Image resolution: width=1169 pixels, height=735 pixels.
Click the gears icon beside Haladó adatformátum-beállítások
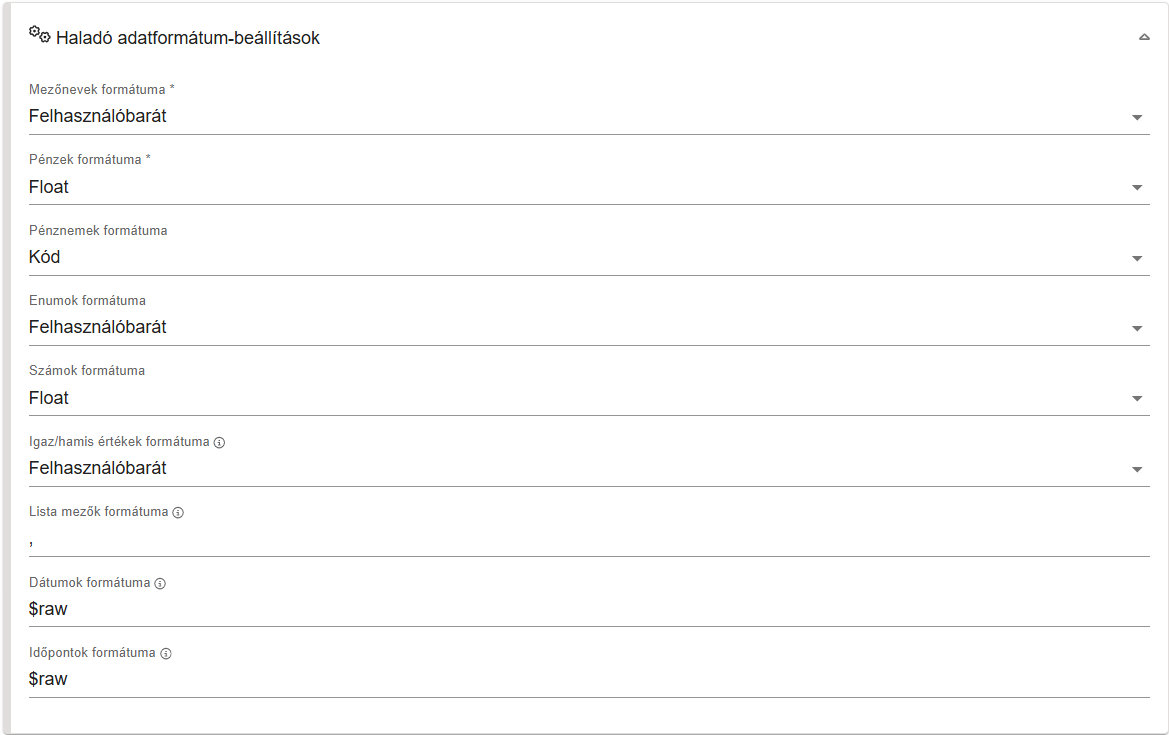point(40,34)
